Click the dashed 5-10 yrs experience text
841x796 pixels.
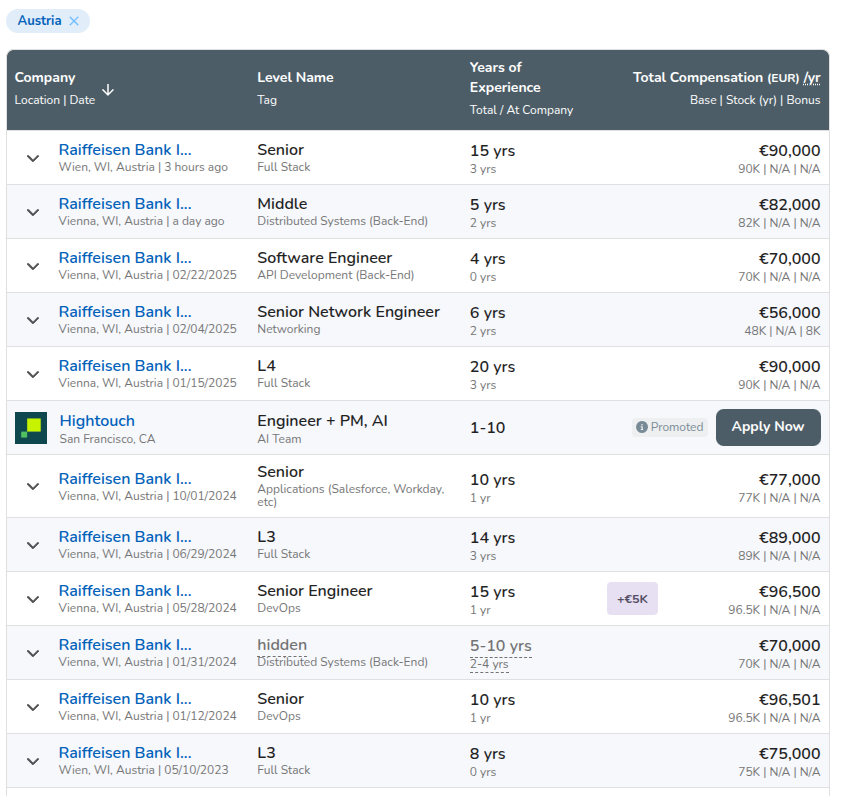point(501,646)
